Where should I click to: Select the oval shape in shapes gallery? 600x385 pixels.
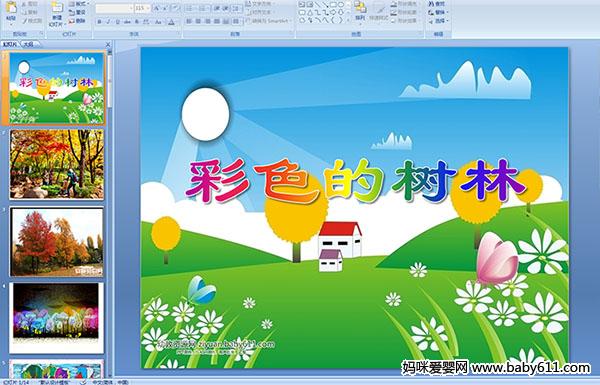341,4
